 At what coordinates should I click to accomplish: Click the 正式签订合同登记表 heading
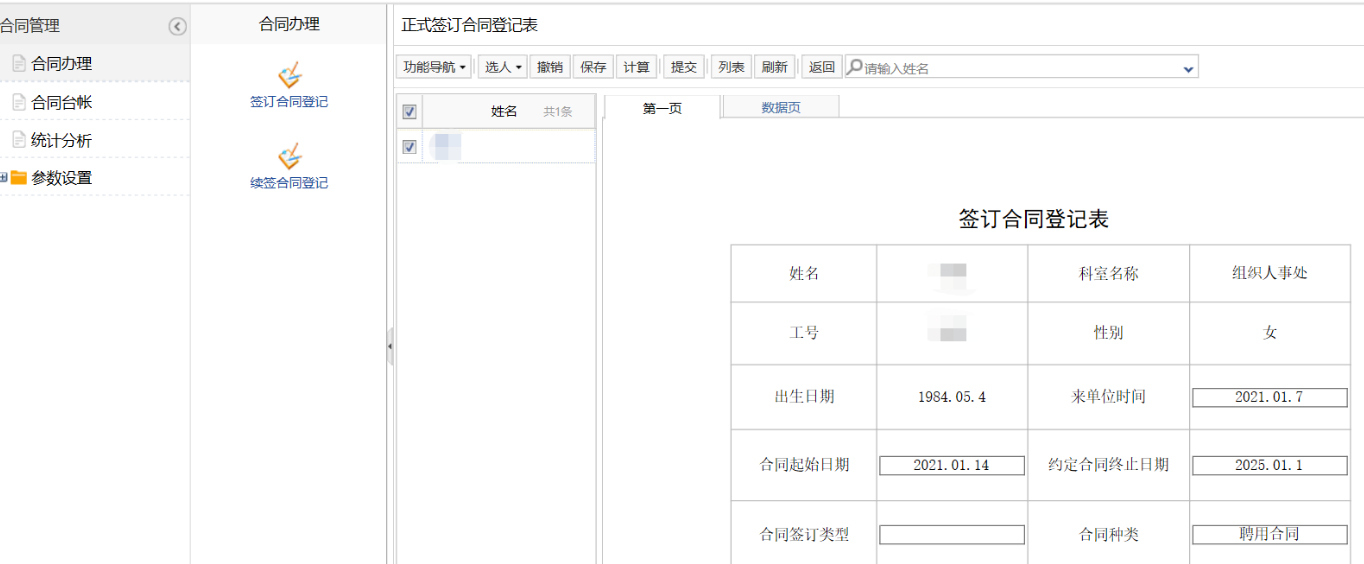(469, 25)
